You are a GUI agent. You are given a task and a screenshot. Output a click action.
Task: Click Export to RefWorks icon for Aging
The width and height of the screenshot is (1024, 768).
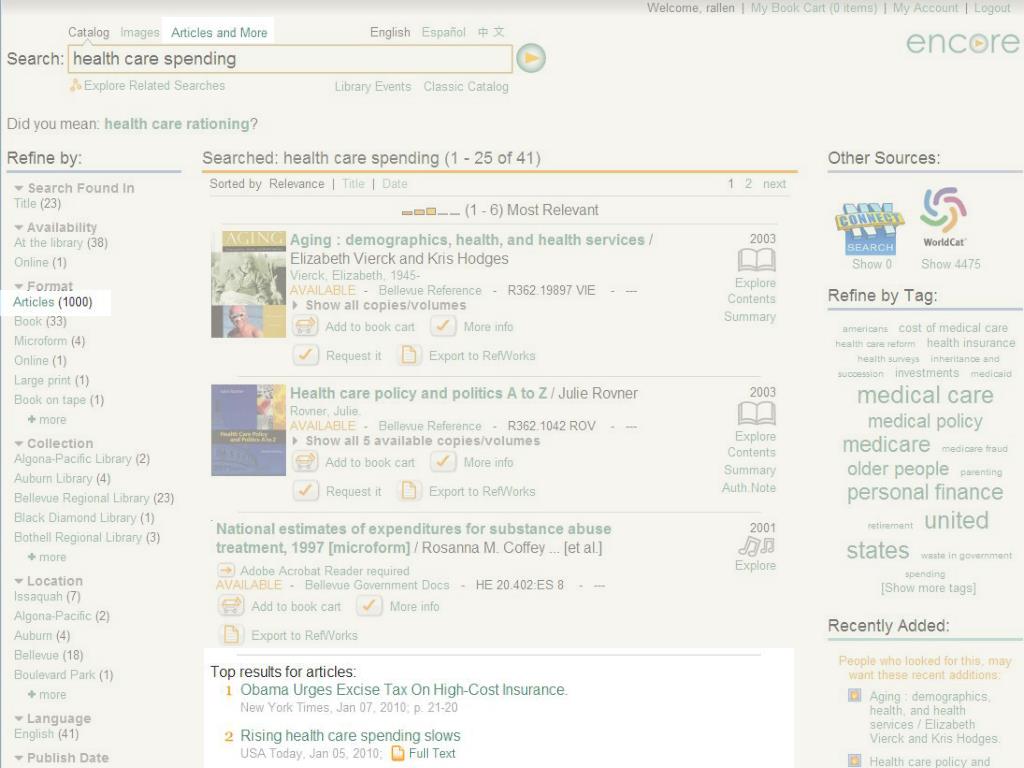409,355
